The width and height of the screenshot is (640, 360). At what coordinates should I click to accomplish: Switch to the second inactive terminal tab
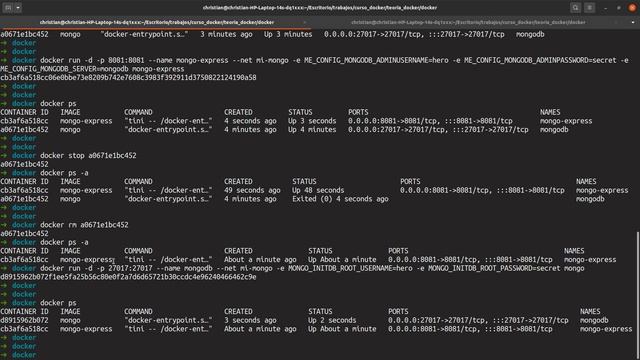(468, 22)
